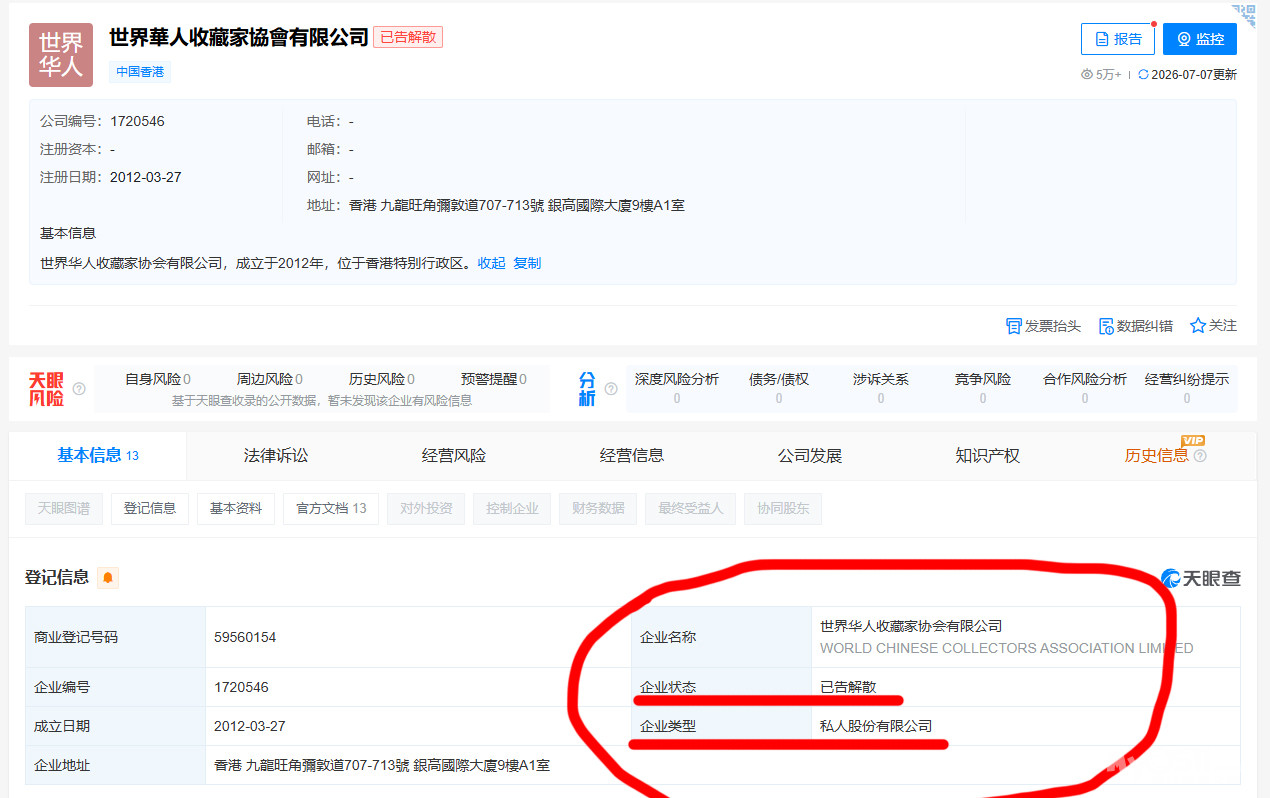Click the orange bell icon beside 登记信息
Image resolution: width=1270 pixels, height=798 pixels.
108,577
